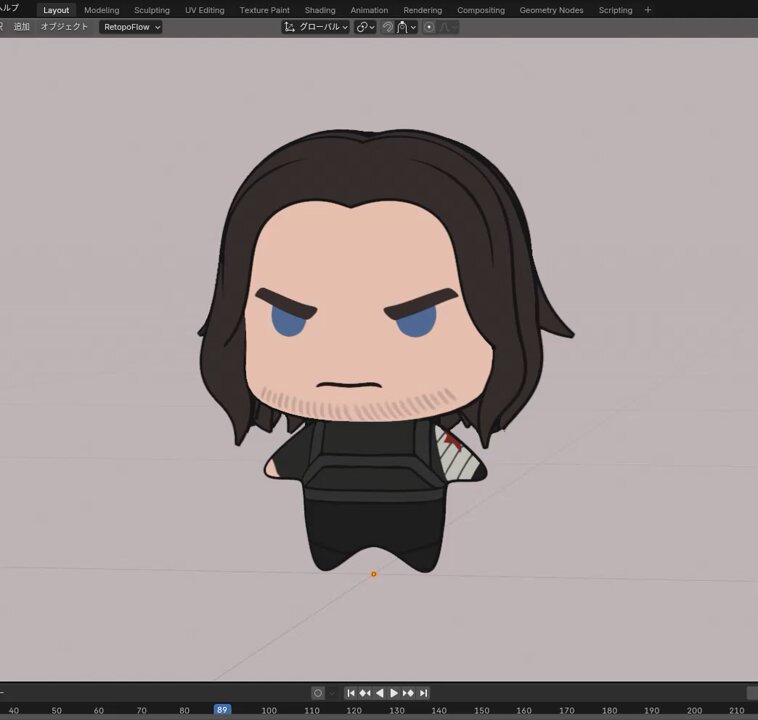758x720 pixels.
Task: Open the Rendering workspace tab
Action: click(x=423, y=10)
